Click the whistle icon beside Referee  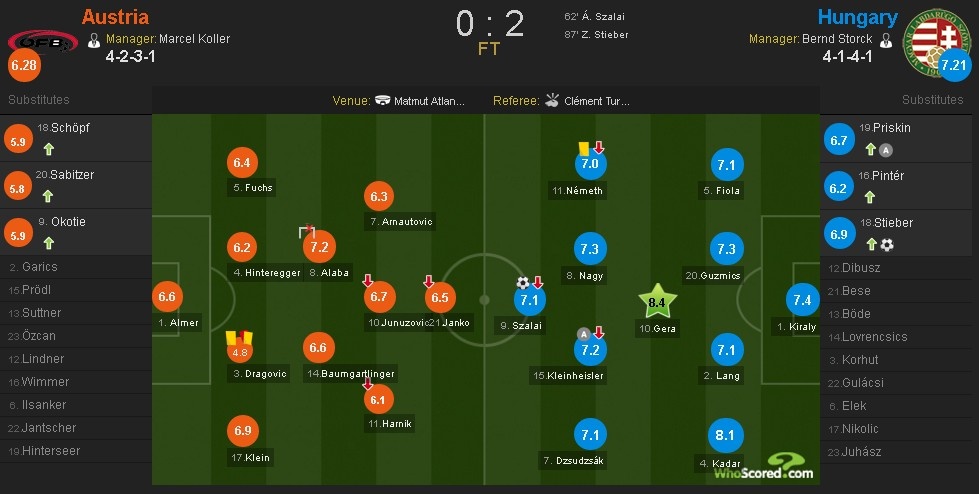[550, 101]
